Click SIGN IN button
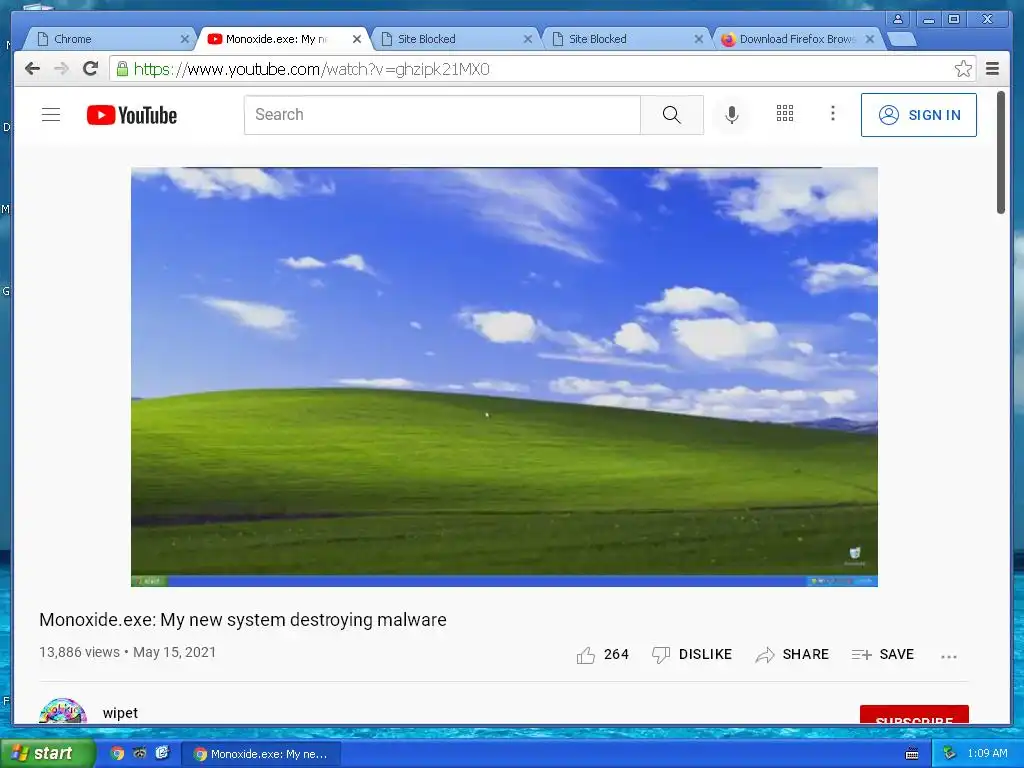Viewport: 1024px width, 768px height. pos(918,115)
